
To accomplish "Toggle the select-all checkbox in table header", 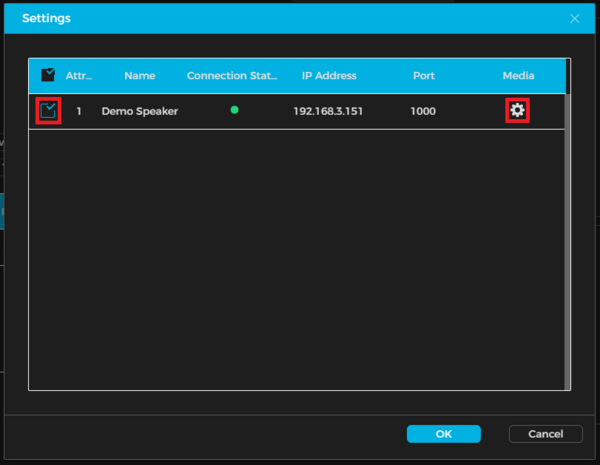I will [x=48, y=75].
